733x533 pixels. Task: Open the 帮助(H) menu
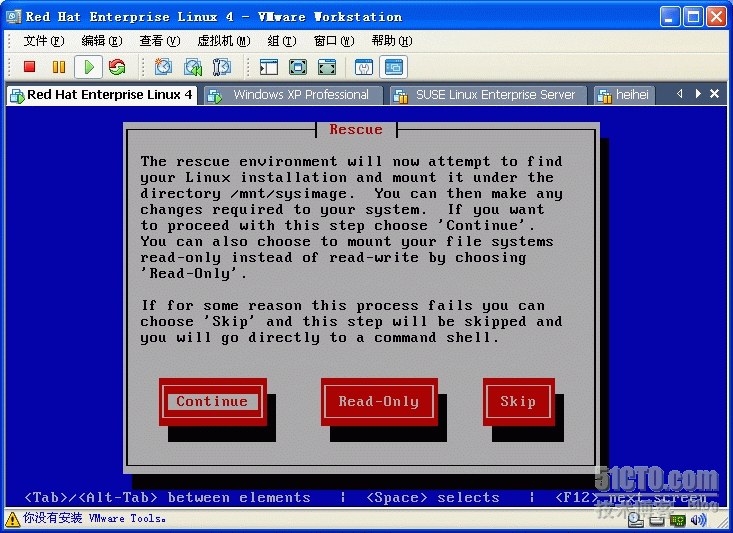click(x=392, y=41)
